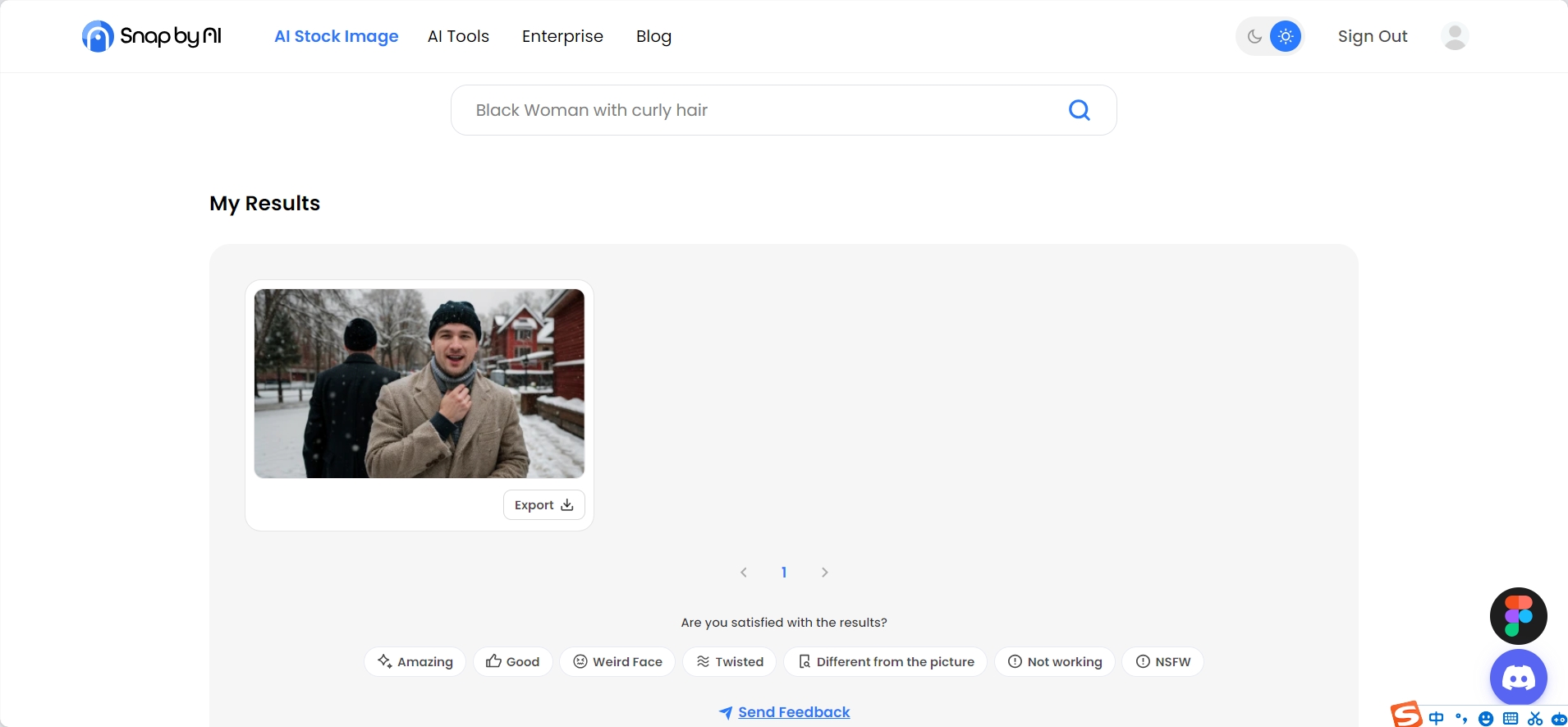This screenshot has height=727, width=1568.
Task: Click Sign Out
Action: [x=1373, y=36]
